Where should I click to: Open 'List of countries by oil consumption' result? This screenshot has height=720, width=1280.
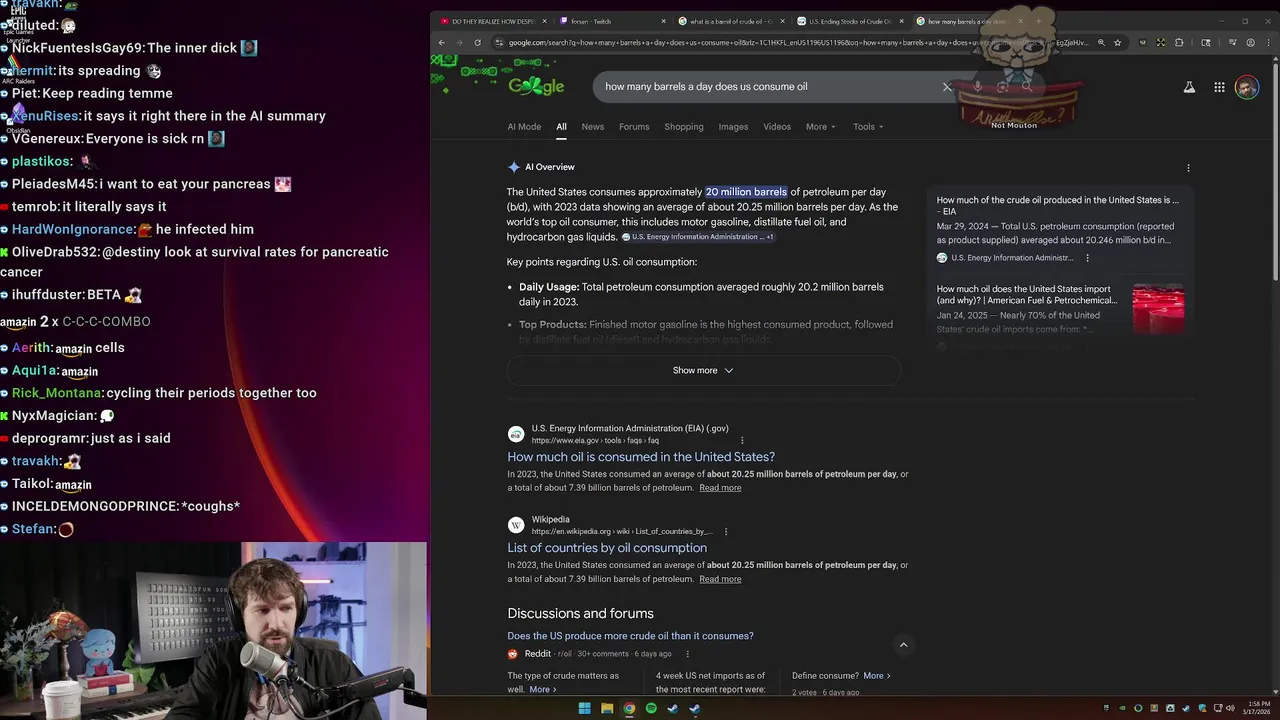pos(607,548)
